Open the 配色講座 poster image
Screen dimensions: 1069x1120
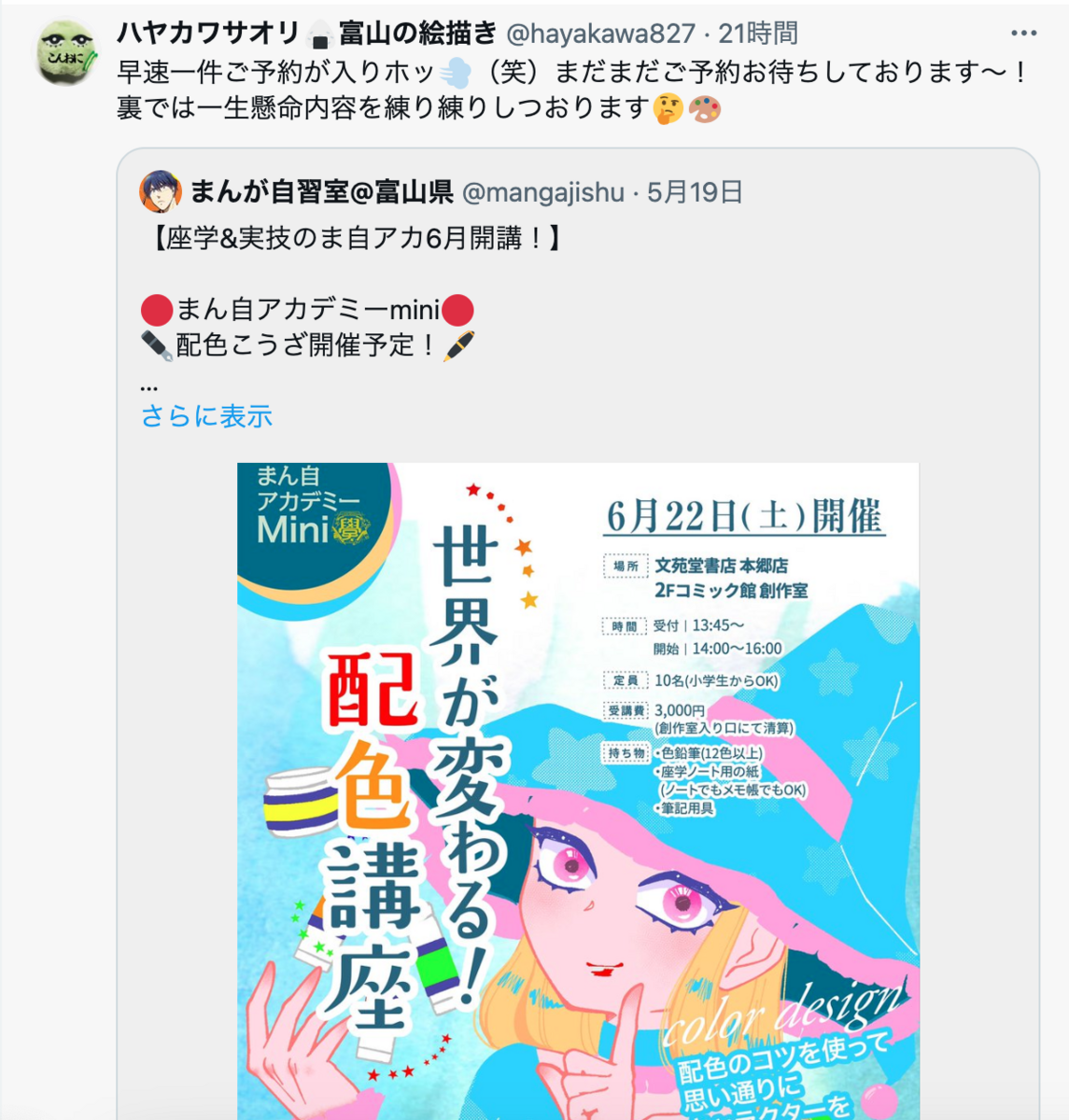click(x=578, y=791)
